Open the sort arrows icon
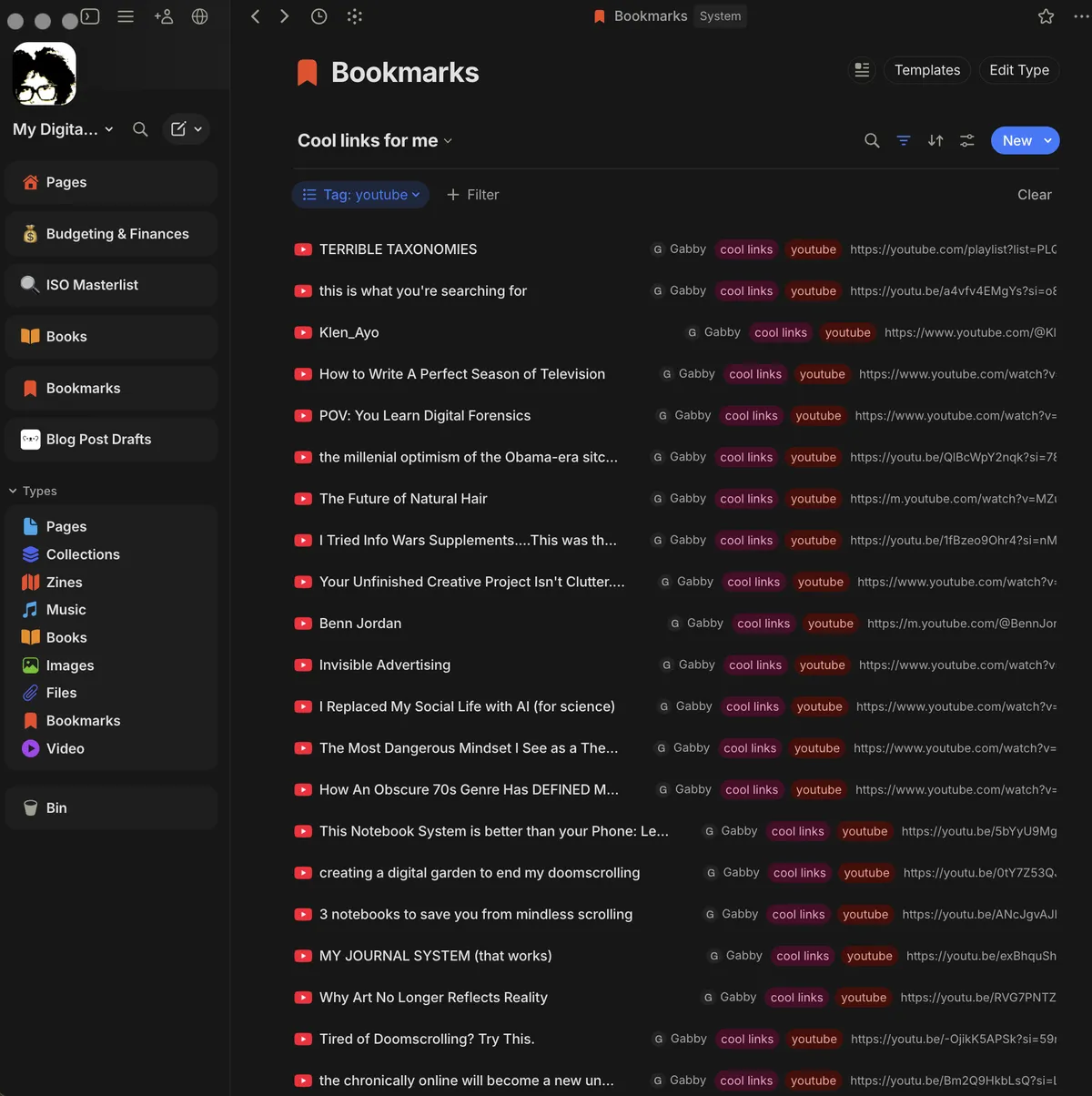The image size is (1092, 1096). [x=935, y=140]
